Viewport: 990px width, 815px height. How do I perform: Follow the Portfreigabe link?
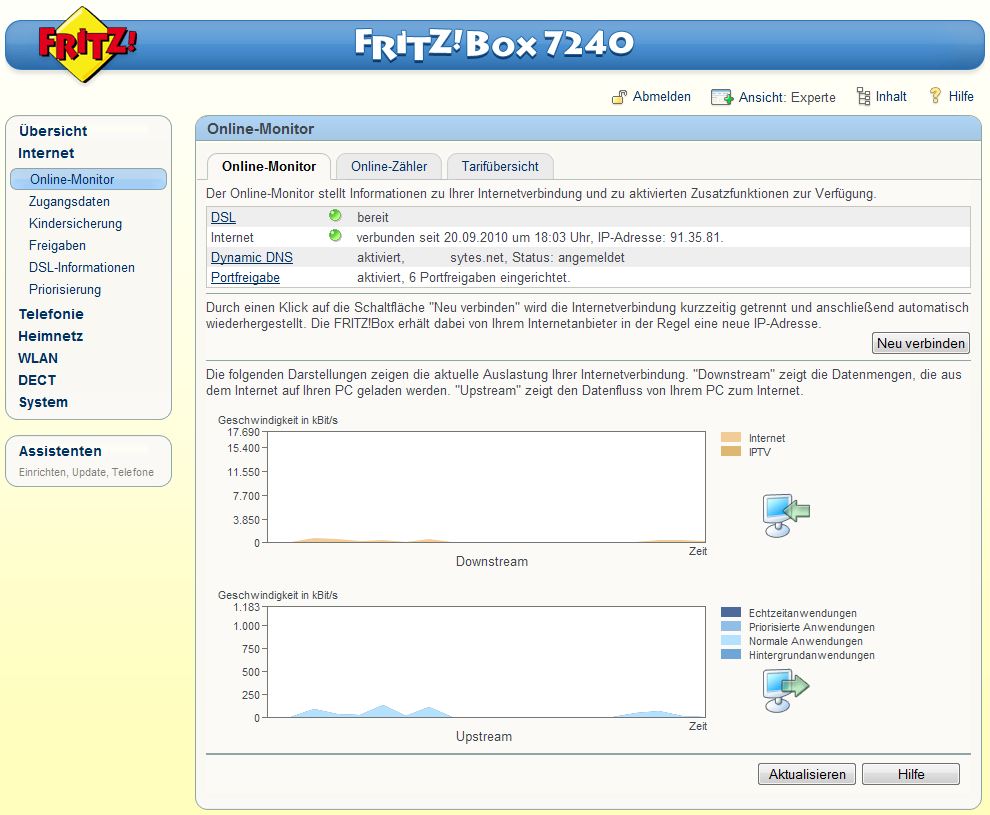point(245,278)
